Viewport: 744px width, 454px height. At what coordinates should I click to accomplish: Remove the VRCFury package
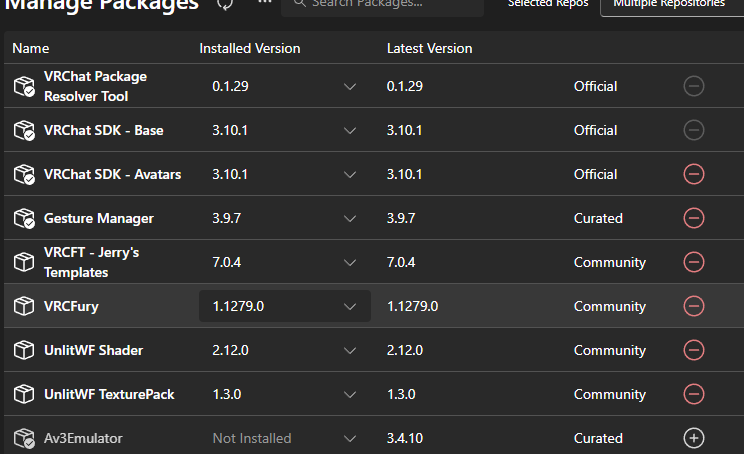693,306
